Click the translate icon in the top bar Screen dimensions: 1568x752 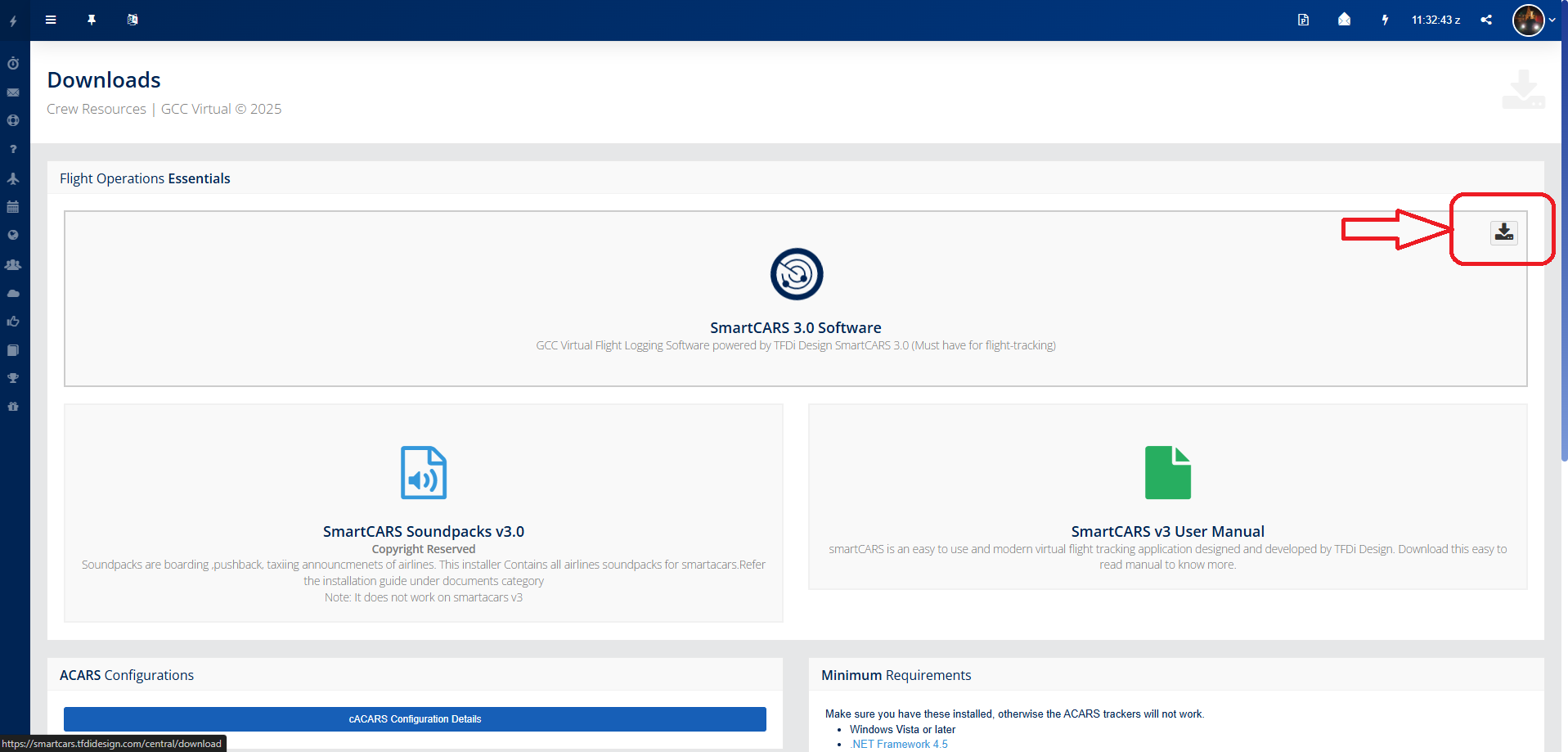pyautogui.click(x=133, y=20)
